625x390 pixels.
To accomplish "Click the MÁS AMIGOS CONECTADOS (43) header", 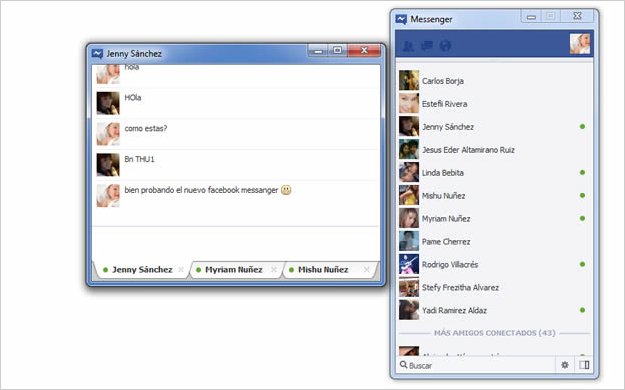I will (x=494, y=333).
